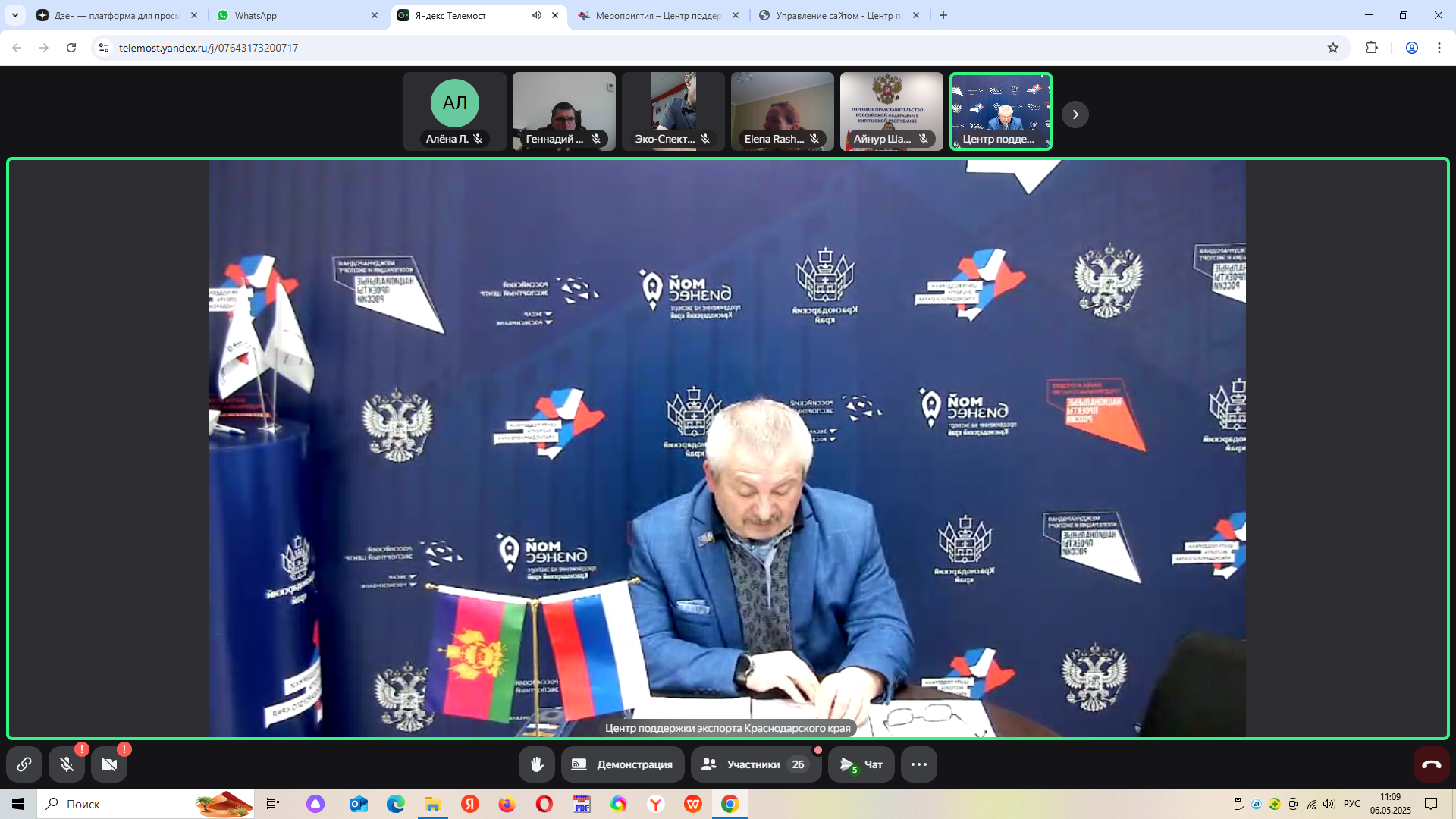Copy meeting link via chain icon
Viewport: 1456px width, 819px height.
point(24,764)
